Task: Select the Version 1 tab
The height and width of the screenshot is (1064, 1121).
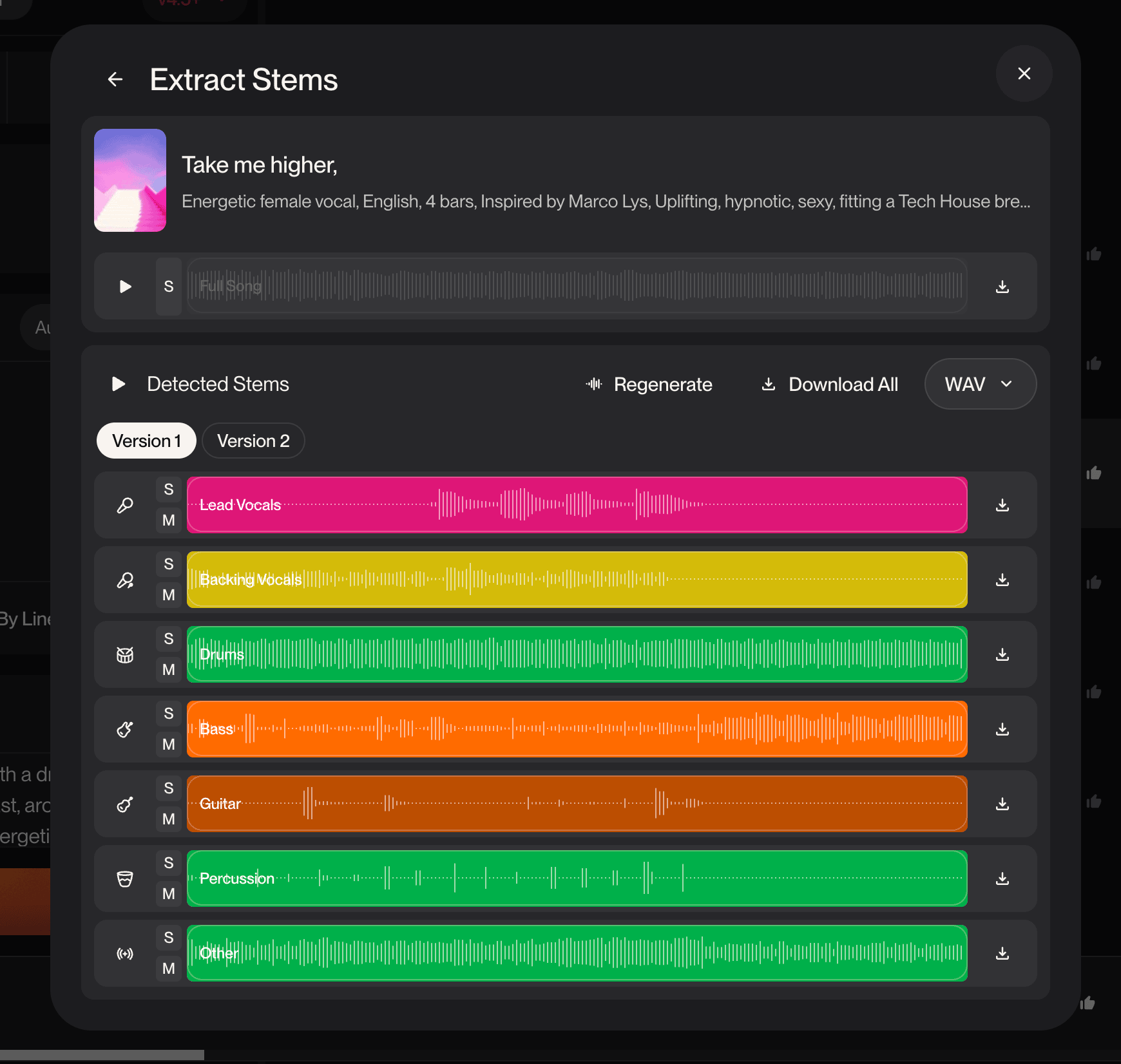Action: (x=146, y=441)
